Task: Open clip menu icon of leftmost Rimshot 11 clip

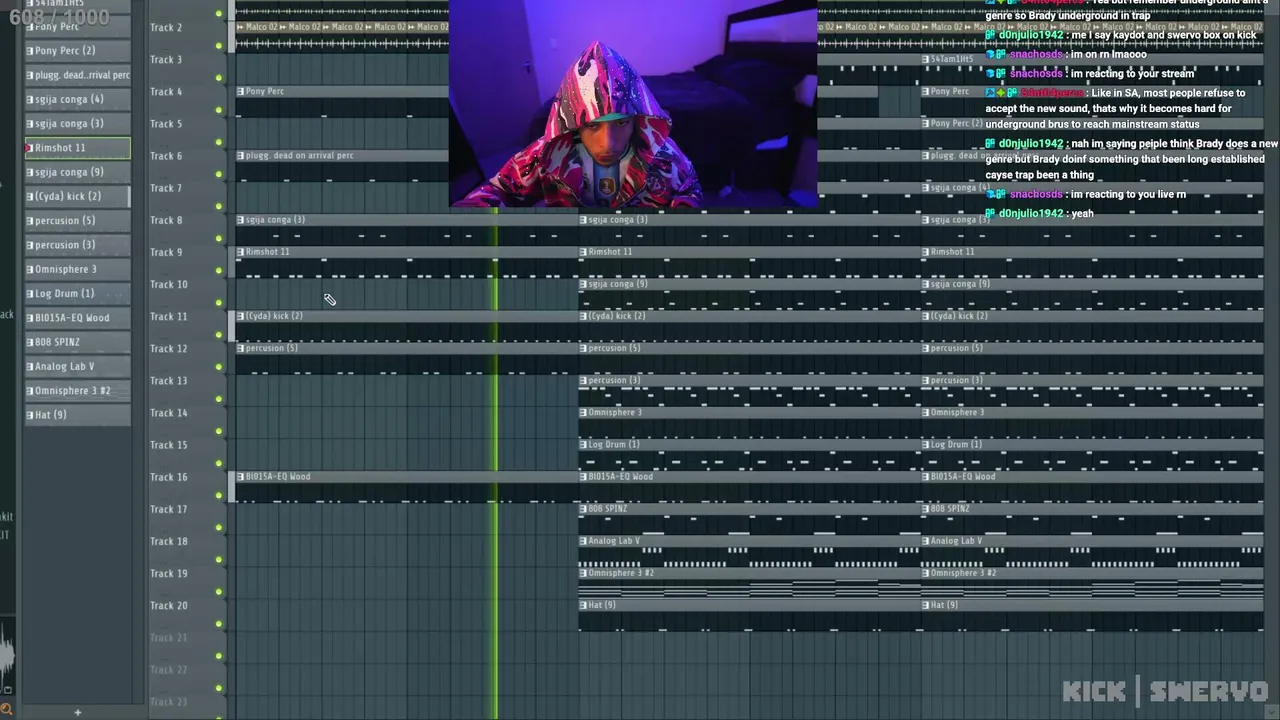Action: coord(241,252)
